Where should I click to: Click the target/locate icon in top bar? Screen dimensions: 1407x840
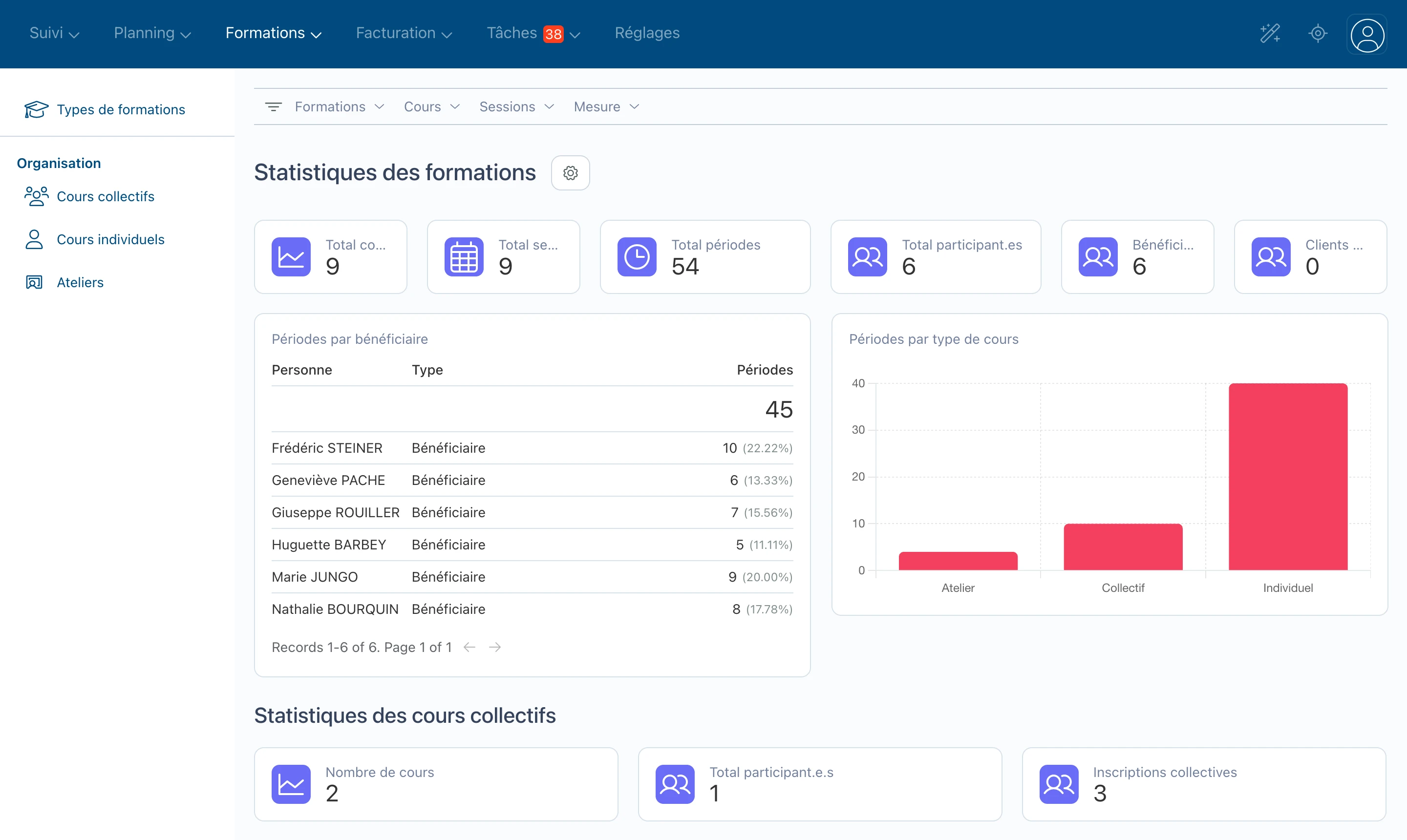pyautogui.click(x=1318, y=33)
